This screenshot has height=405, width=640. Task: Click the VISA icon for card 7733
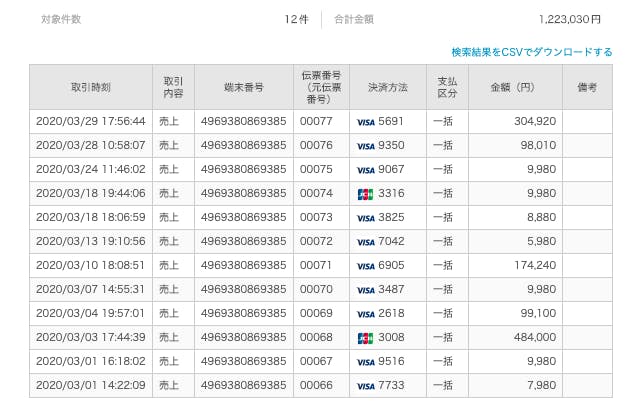click(365, 386)
